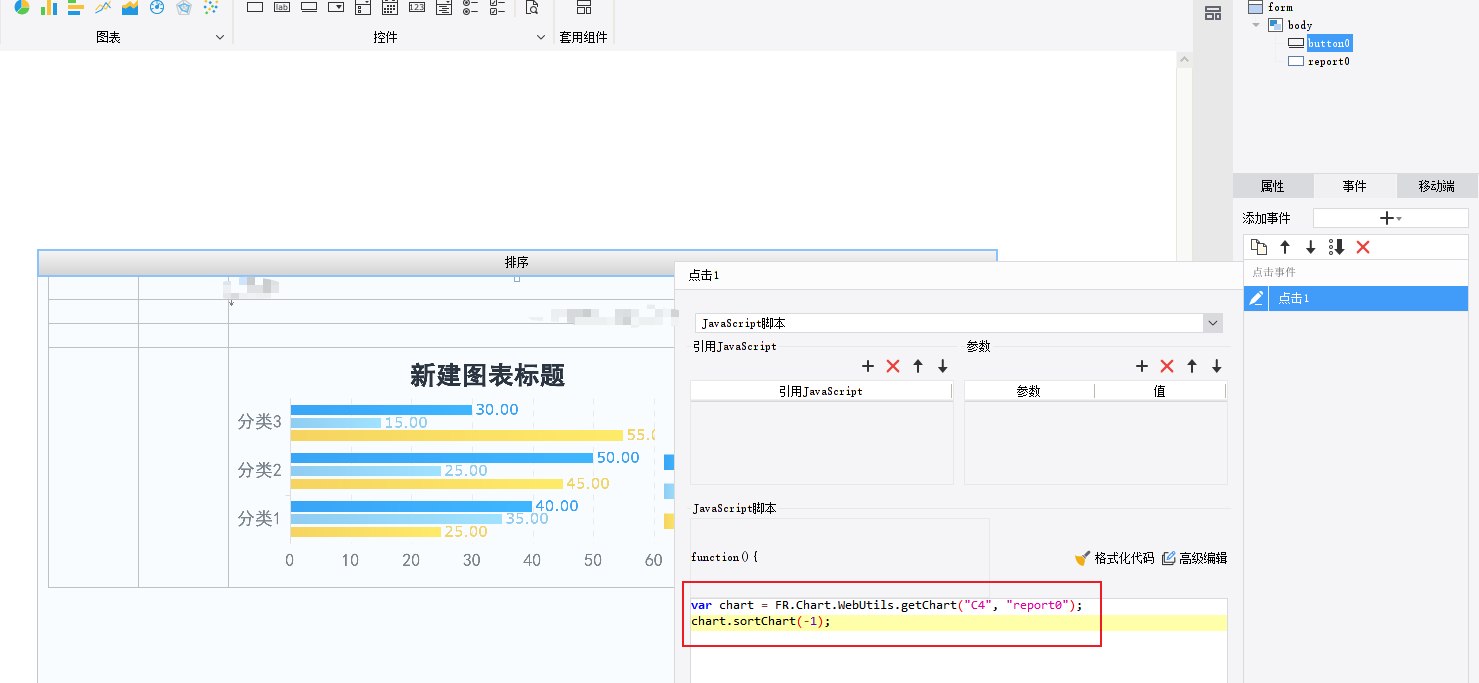Select report0 in the widget tree
Screen dimensions: 1479x683
click(1329, 61)
